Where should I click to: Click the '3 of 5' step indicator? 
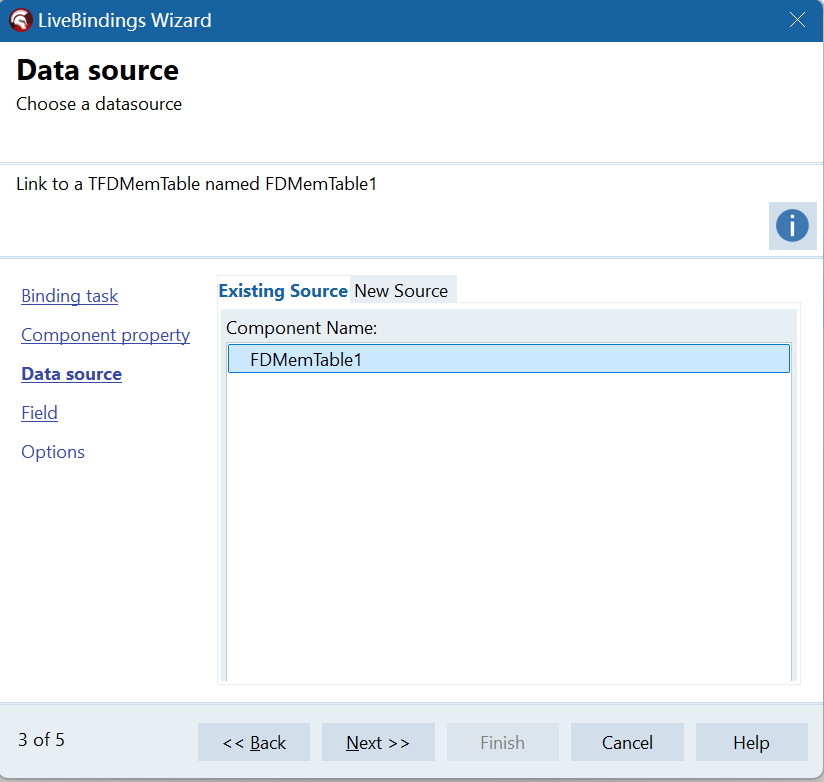click(41, 740)
